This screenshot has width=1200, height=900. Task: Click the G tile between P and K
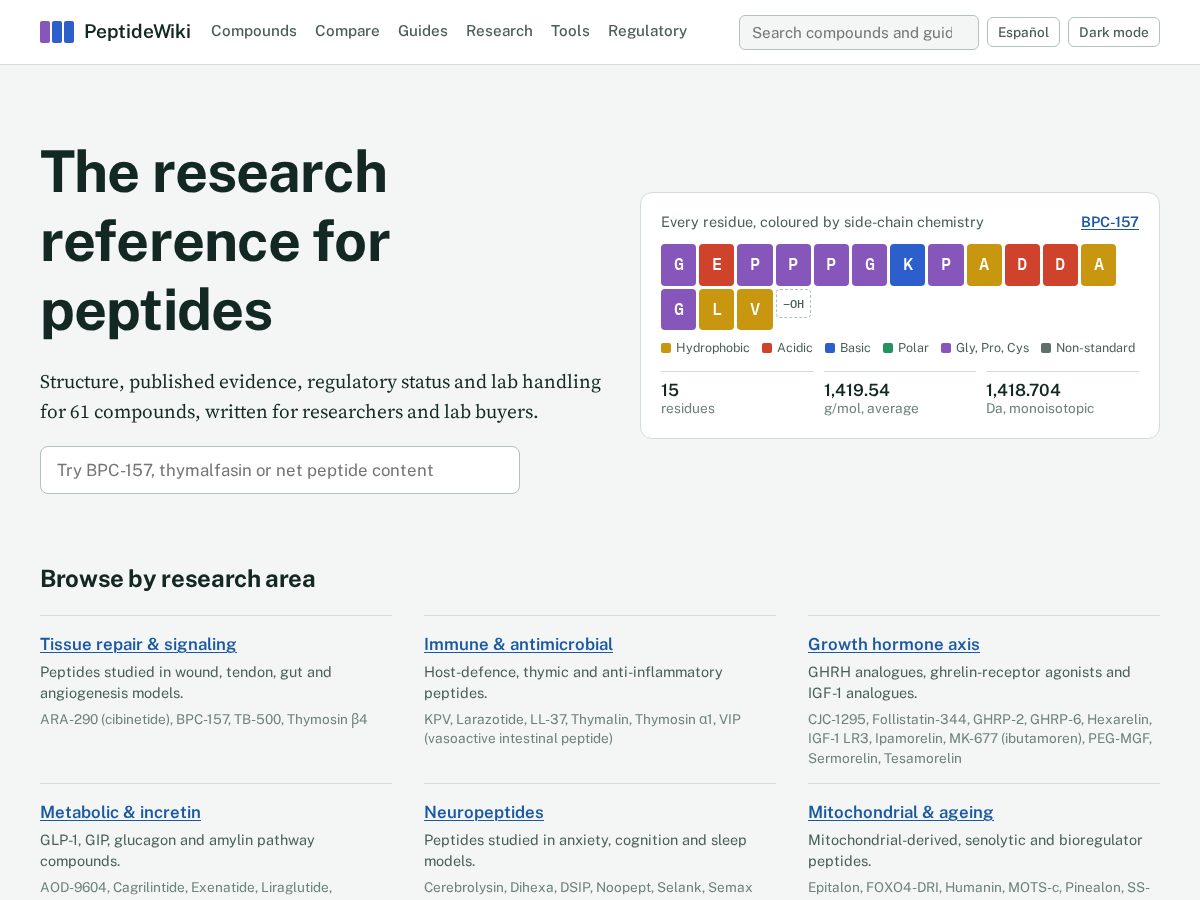point(869,265)
